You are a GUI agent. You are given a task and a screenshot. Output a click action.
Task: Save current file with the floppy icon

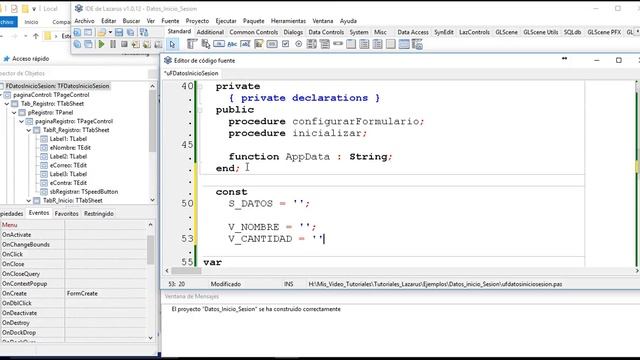pos(119,32)
